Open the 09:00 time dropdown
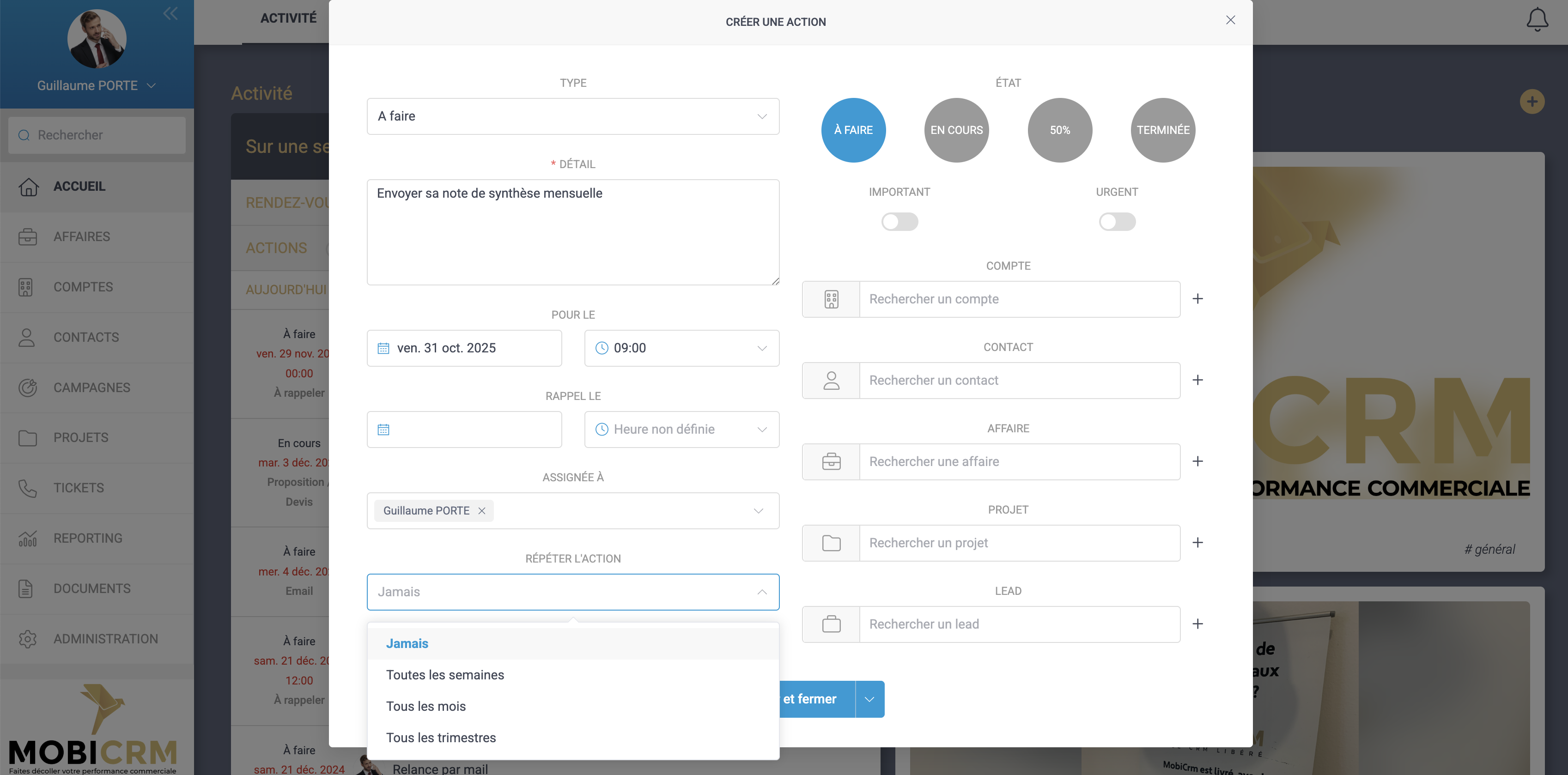The image size is (1568, 775). click(x=681, y=348)
